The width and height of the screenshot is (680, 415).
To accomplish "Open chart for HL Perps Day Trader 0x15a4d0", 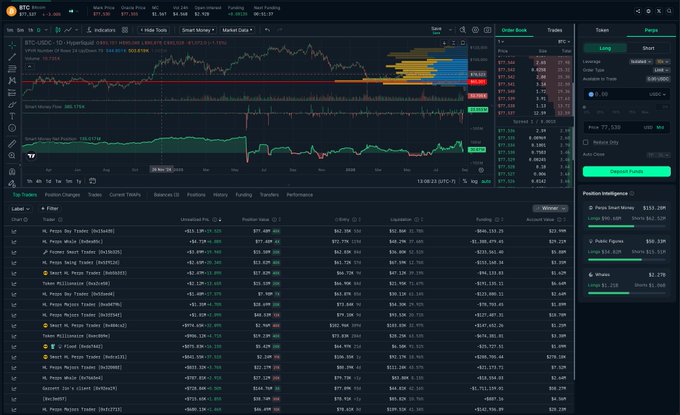I will click(14, 232).
